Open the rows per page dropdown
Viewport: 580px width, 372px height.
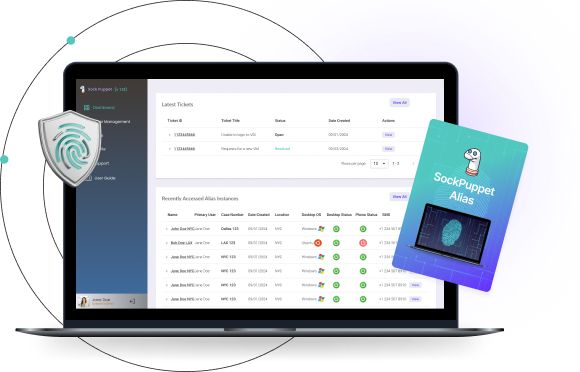(379, 163)
